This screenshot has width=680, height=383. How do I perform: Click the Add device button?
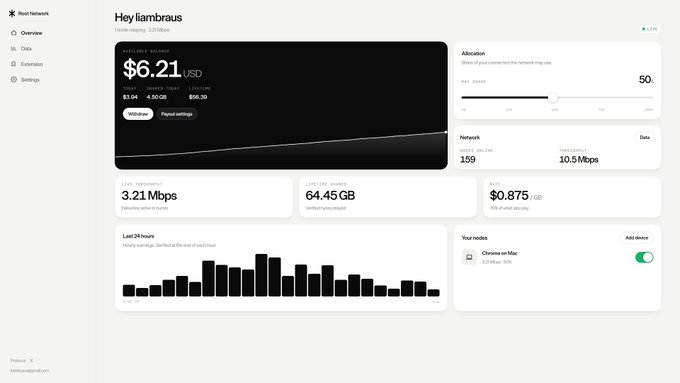point(636,238)
